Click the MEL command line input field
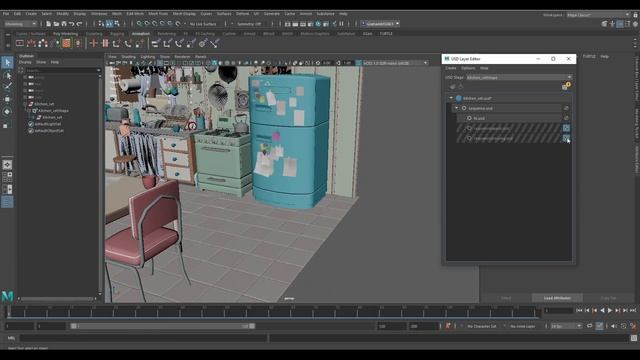The width and height of the screenshot is (640, 360). tap(143, 338)
